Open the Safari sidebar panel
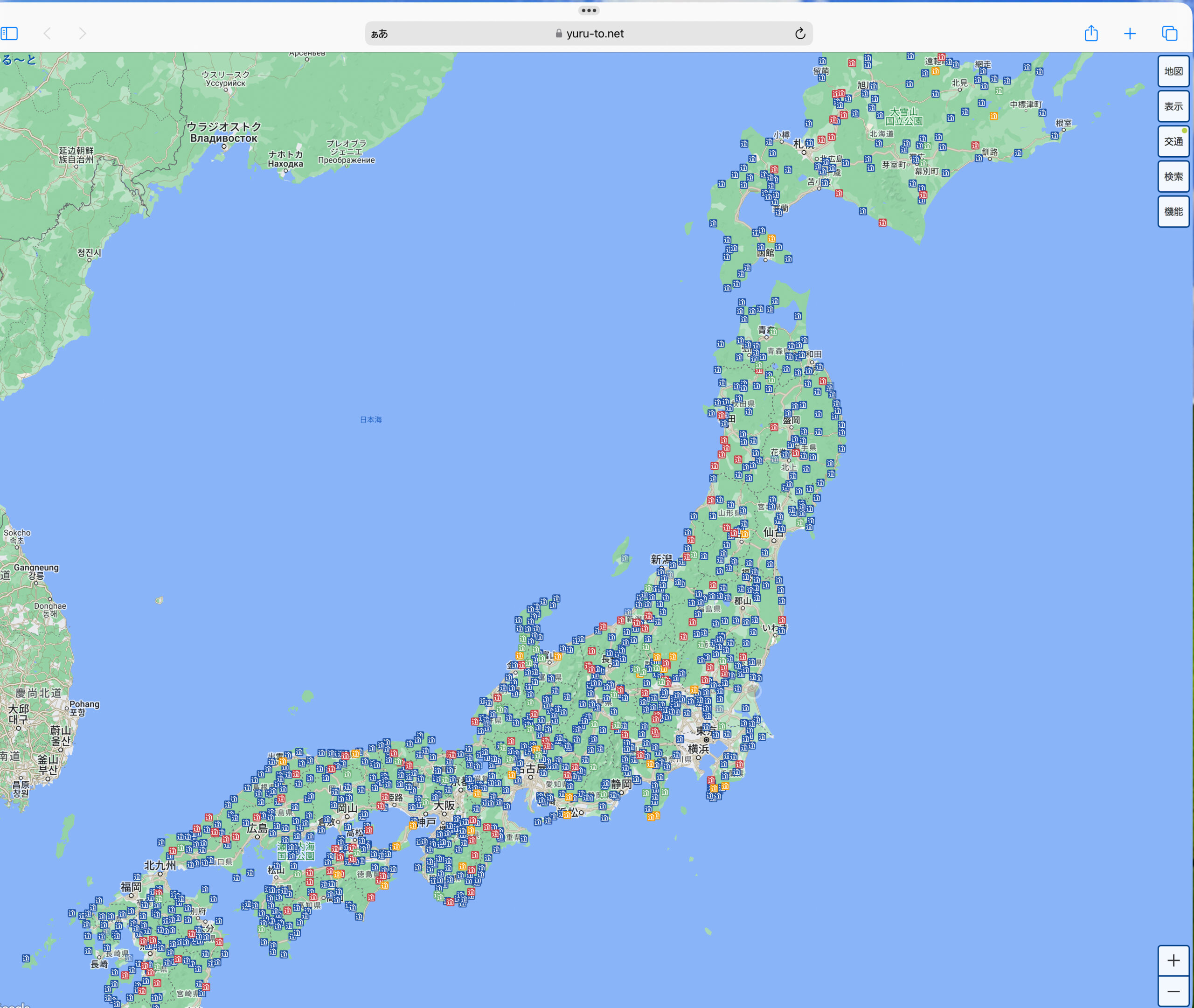Viewport: 1194px width, 1008px height. tap(9, 34)
